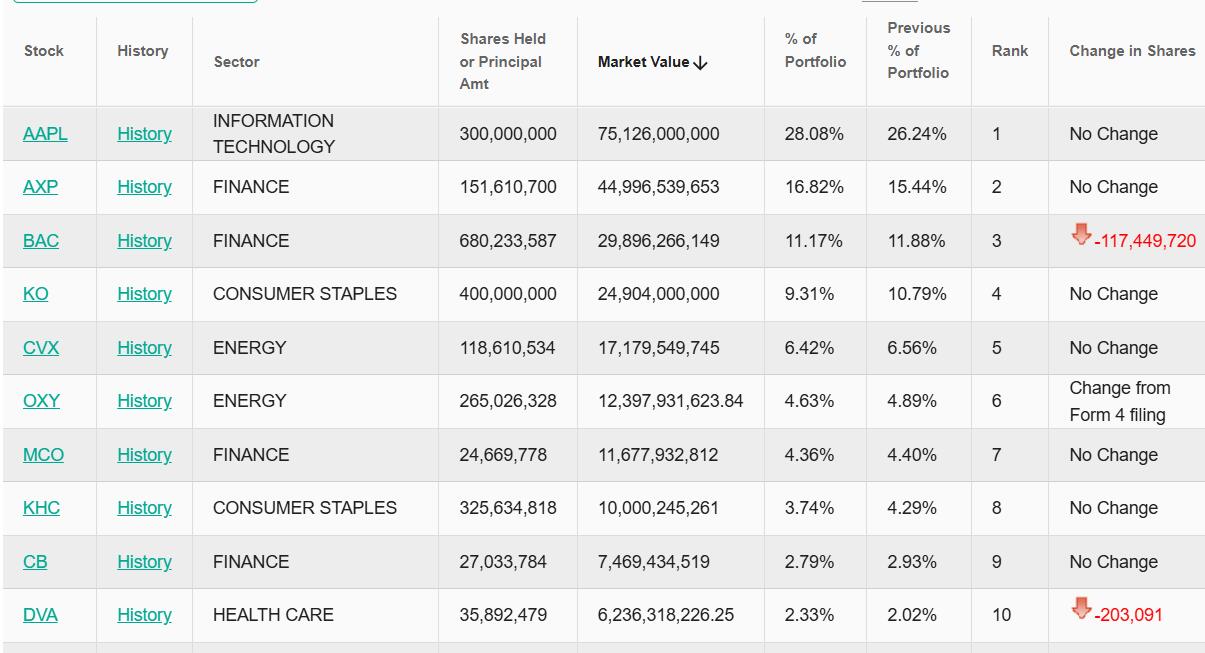Open the OXY stock link

tap(41, 401)
